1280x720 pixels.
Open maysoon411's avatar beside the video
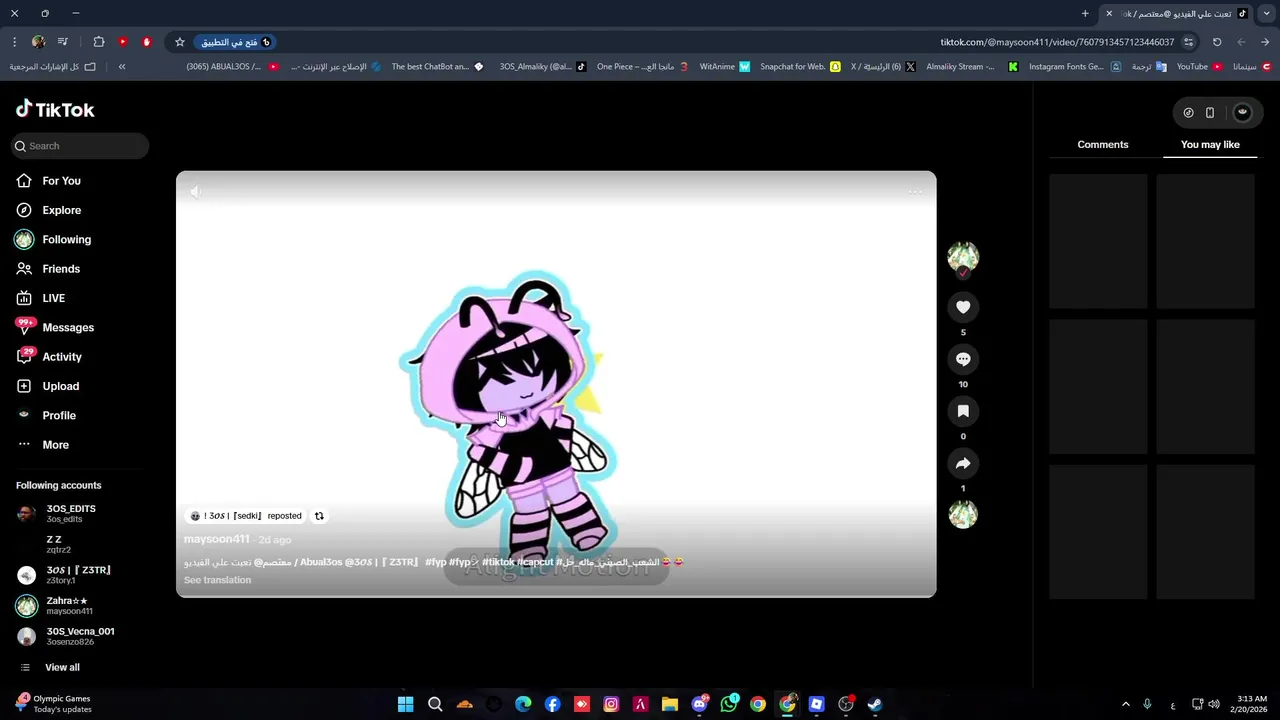(963, 257)
